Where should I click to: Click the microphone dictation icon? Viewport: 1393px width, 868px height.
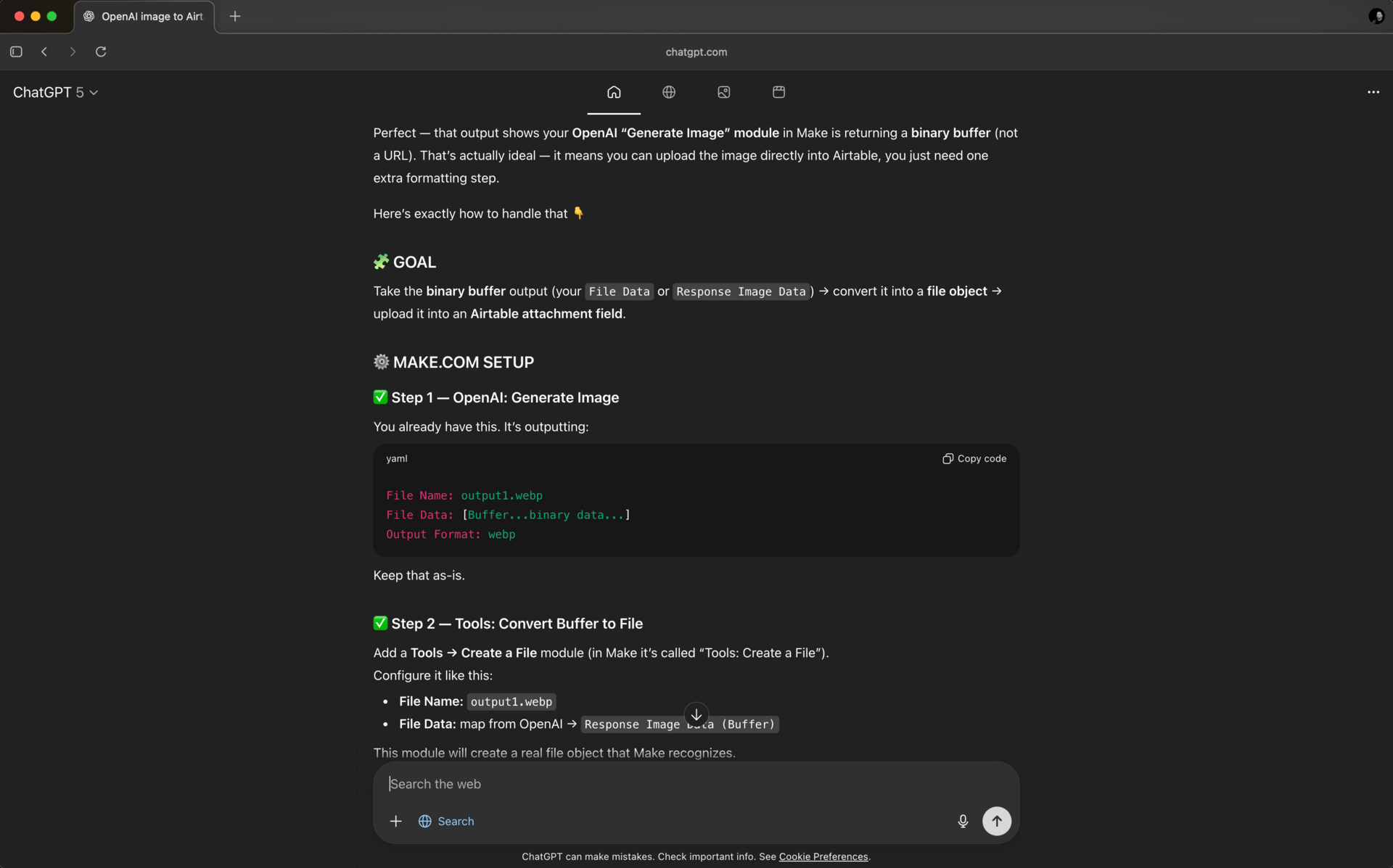[x=963, y=821]
